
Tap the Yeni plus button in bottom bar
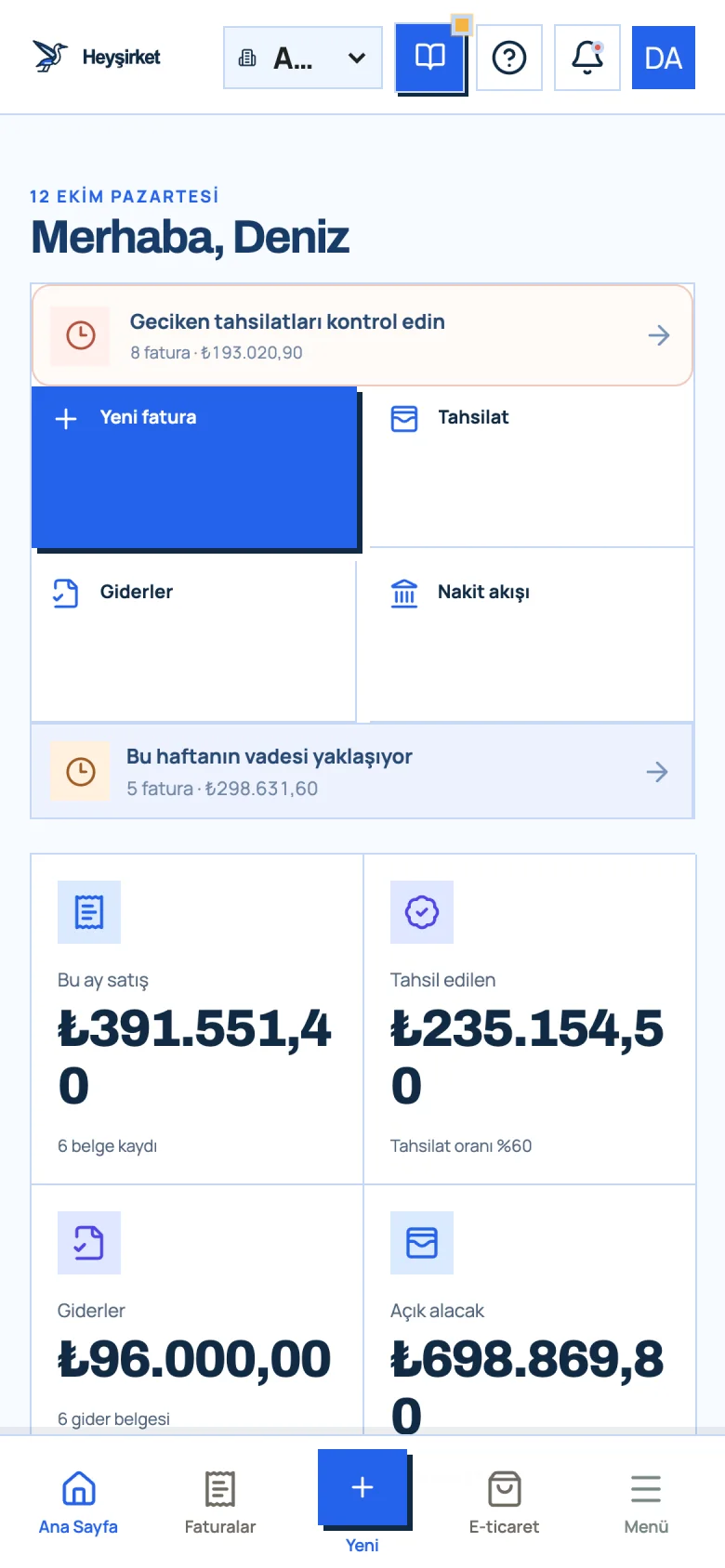click(x=362, y=1488)
